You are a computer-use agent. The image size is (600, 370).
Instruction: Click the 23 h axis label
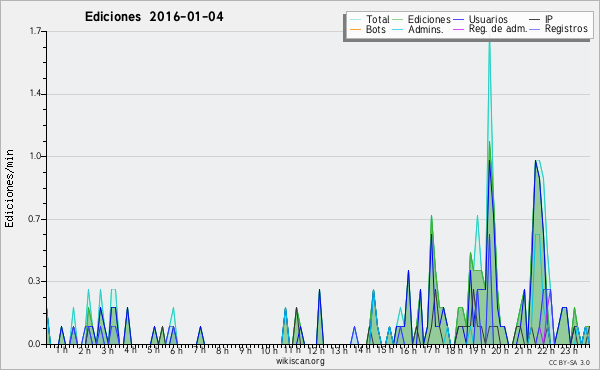pyautogui.click(x=569, y=350)
